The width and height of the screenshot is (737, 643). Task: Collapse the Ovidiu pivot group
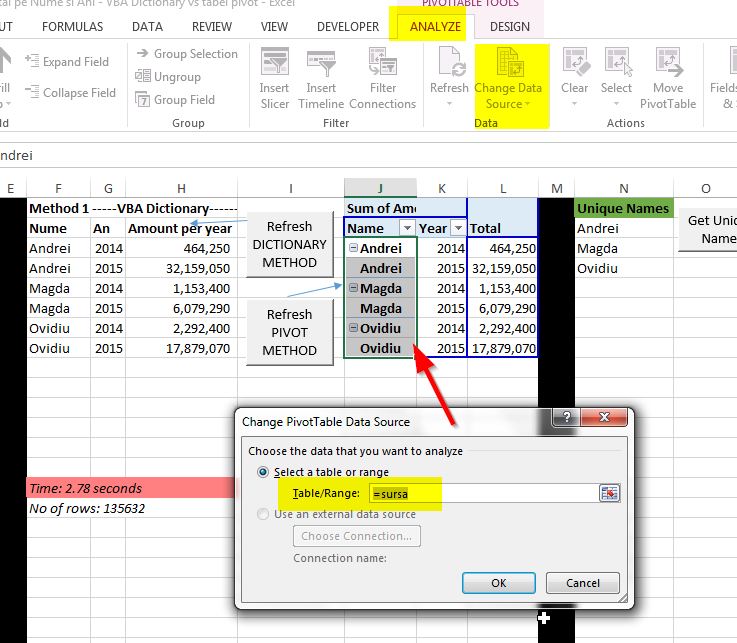tap(353, 328)
